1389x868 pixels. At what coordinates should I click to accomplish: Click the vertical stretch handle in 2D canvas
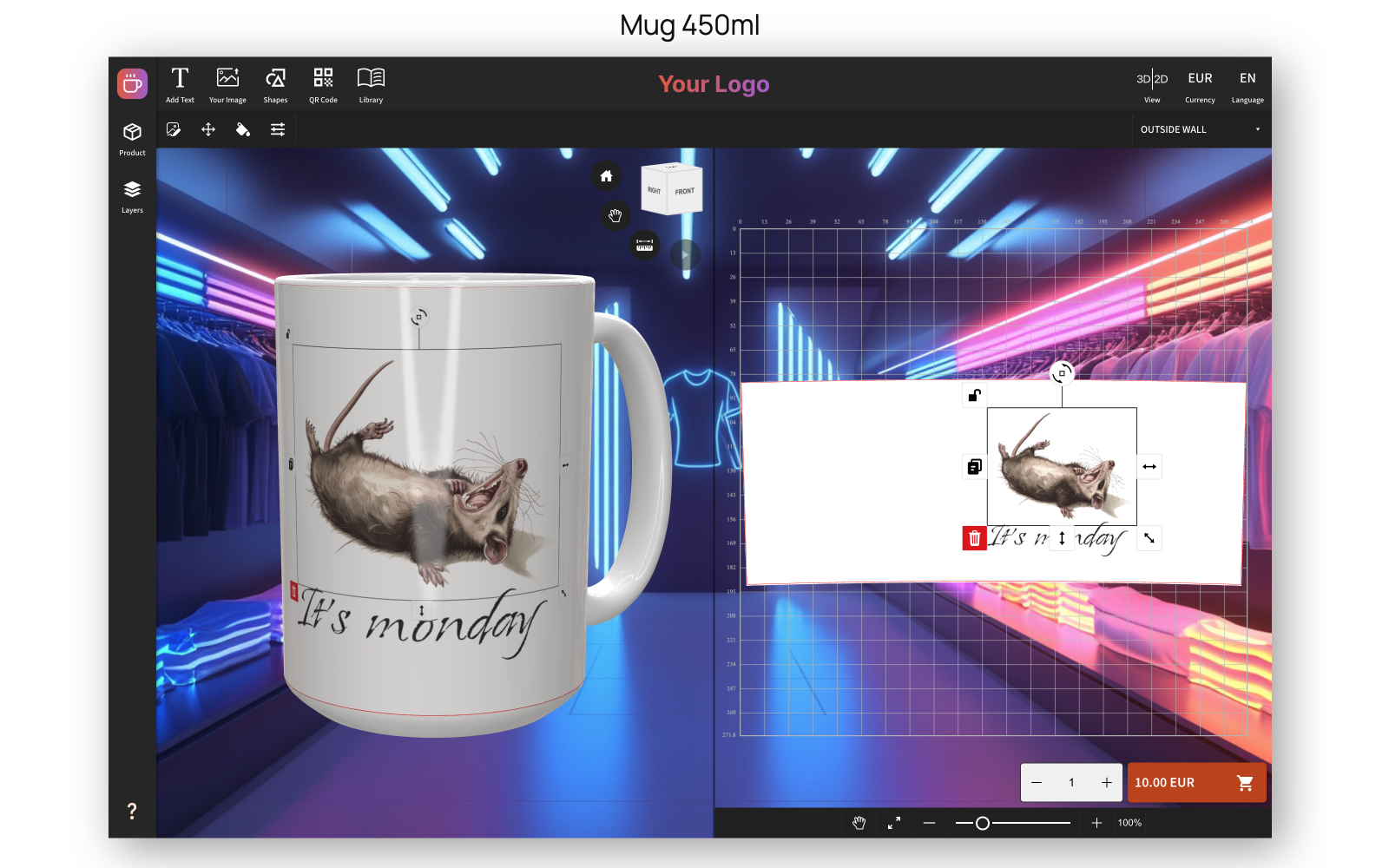pos(1062,538)
